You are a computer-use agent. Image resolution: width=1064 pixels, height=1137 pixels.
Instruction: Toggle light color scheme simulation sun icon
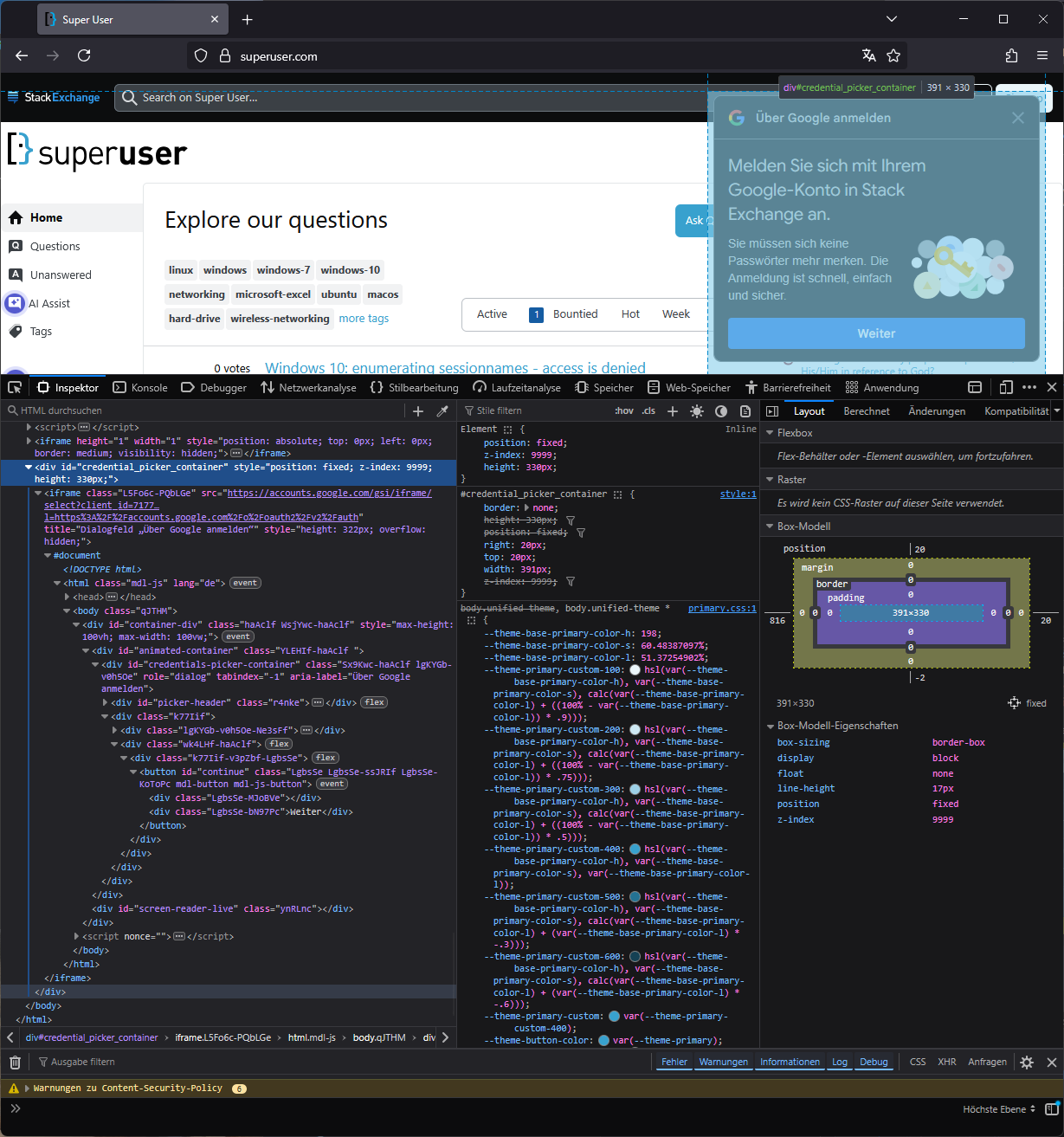697,411
